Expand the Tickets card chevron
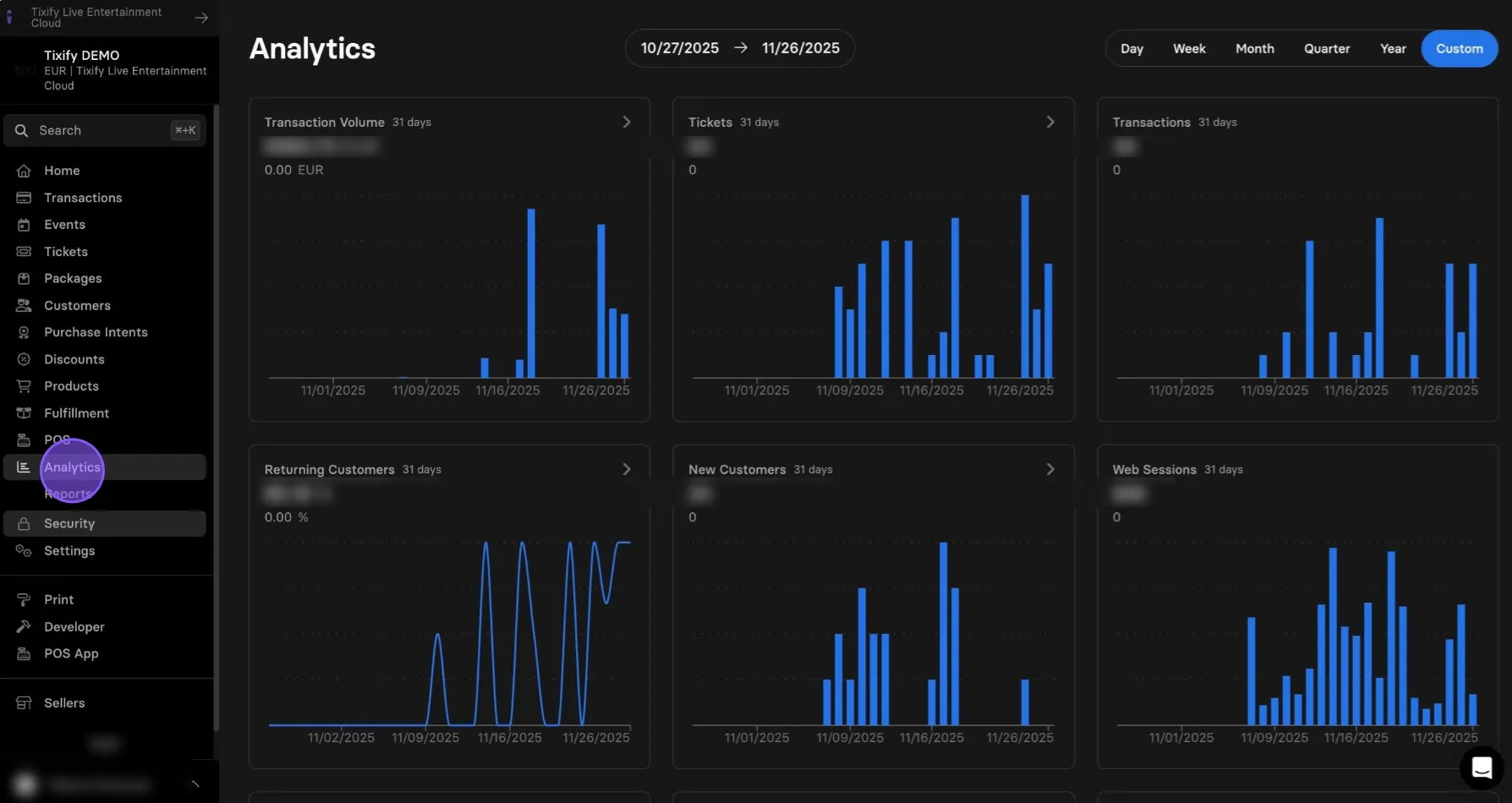Viewport: 1512px width, 803px height. (x=1050, y=122)
